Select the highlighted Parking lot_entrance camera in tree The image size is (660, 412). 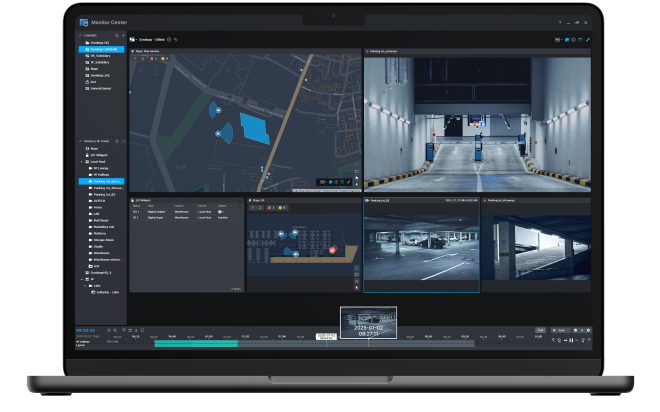(x=101, y=181)
